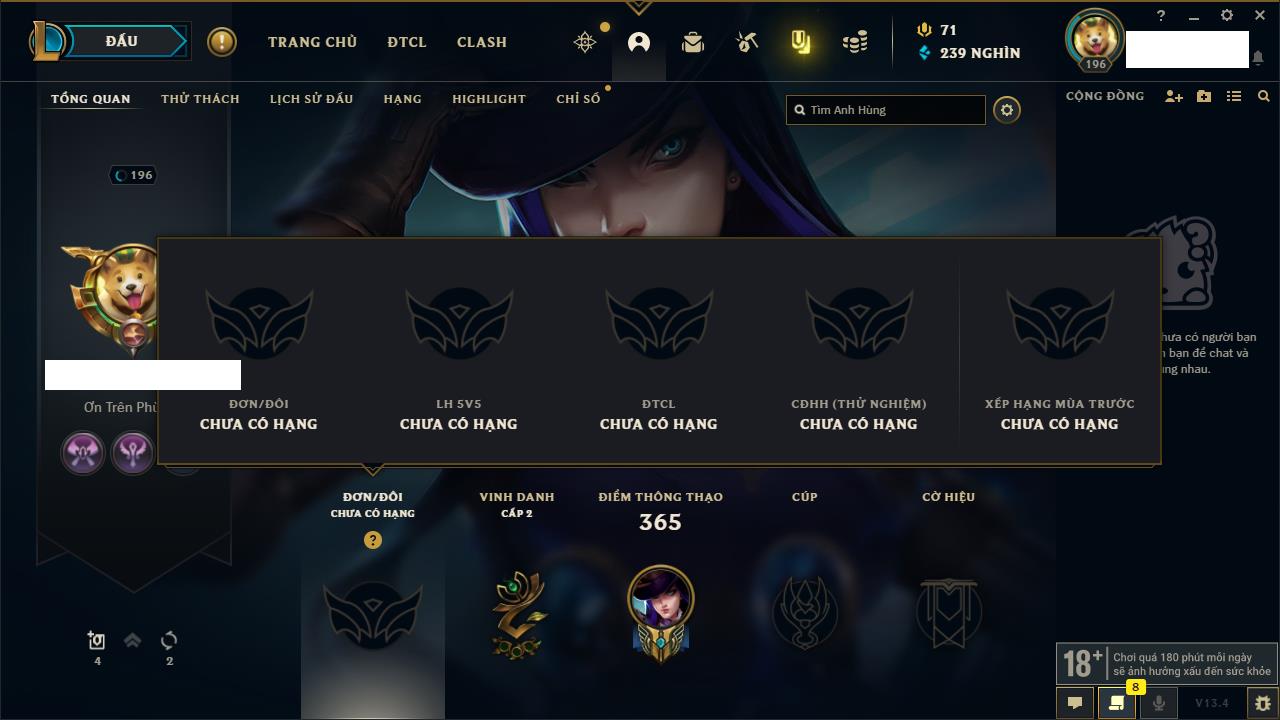
Task: Open the Collection bag icon
Action: click(693, 42)
